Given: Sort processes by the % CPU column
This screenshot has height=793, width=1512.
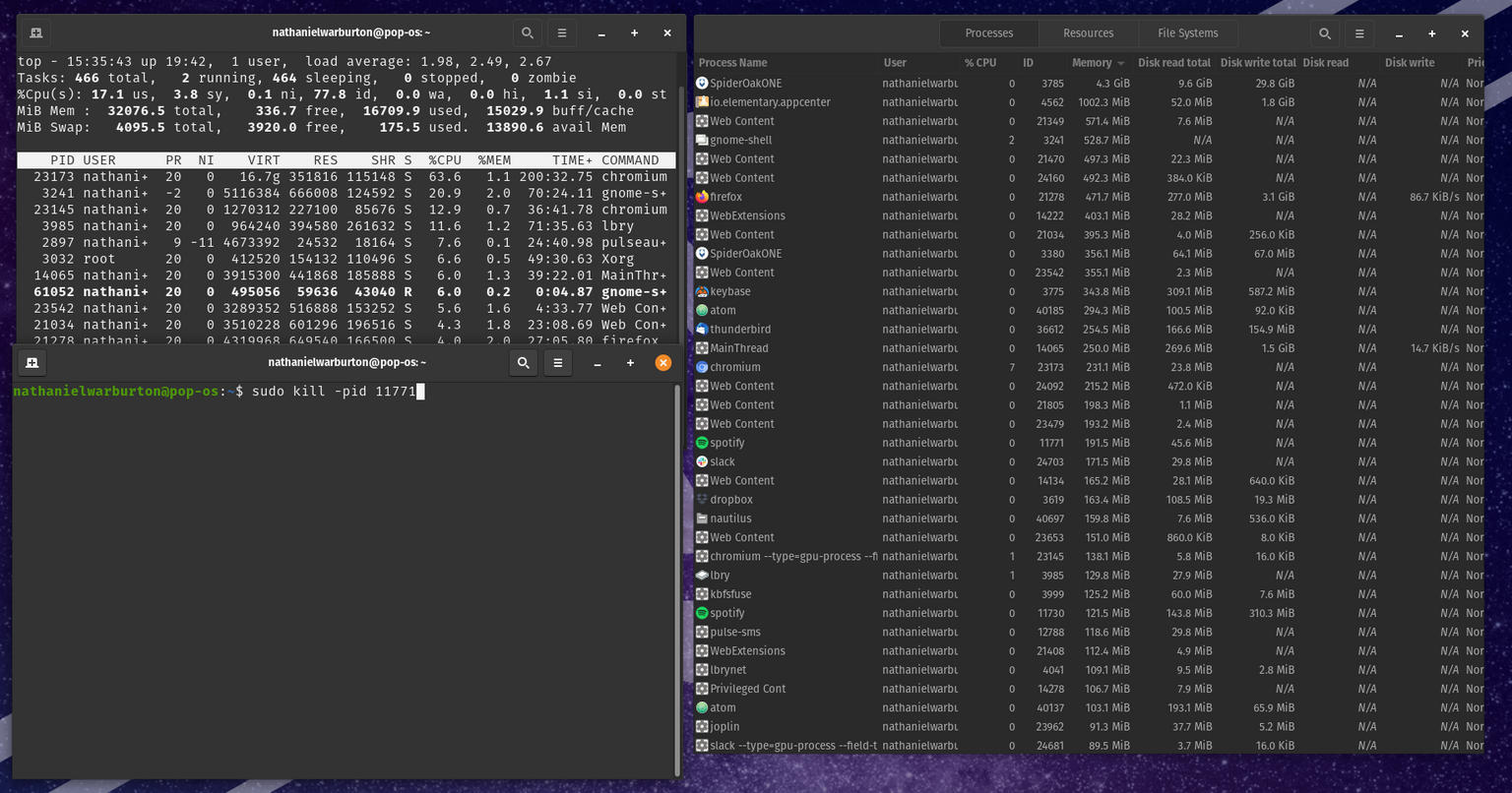Looking at the screenshot, I should click(x=980, y=62).
